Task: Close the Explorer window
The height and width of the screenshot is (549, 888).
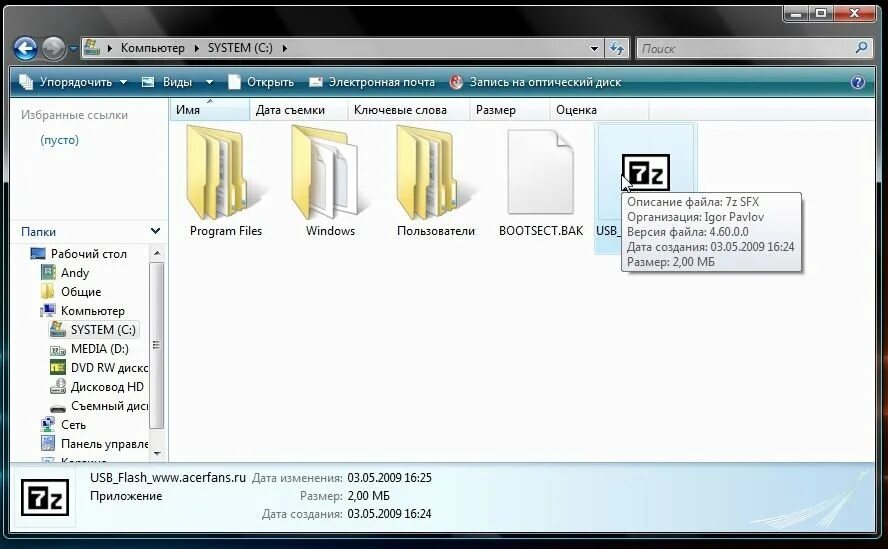Action: tap(855, 13)
